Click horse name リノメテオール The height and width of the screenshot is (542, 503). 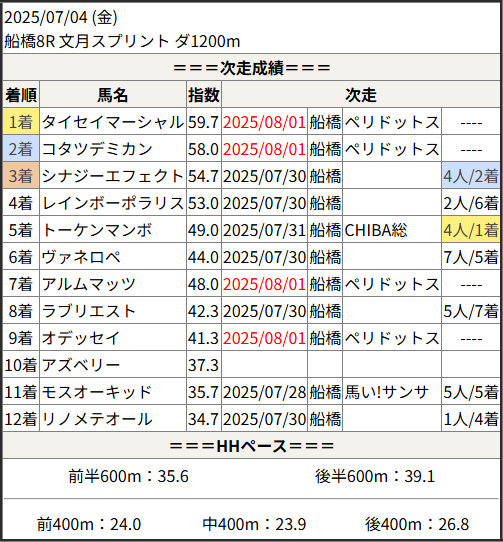[x=97, y=419]
